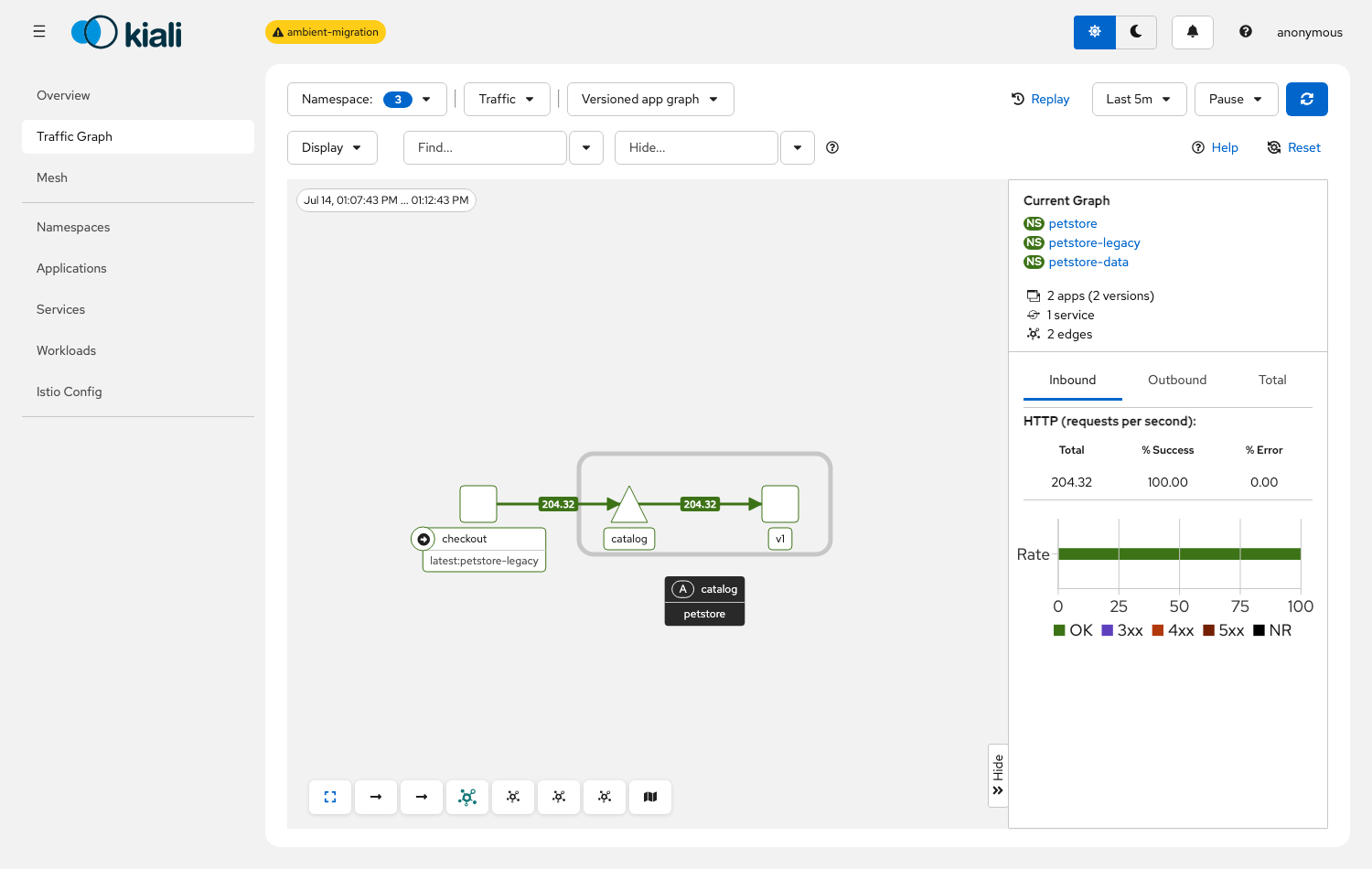The image size is (1372, 869).
Task: Click the Kiali logo
Action: point(126,33)
